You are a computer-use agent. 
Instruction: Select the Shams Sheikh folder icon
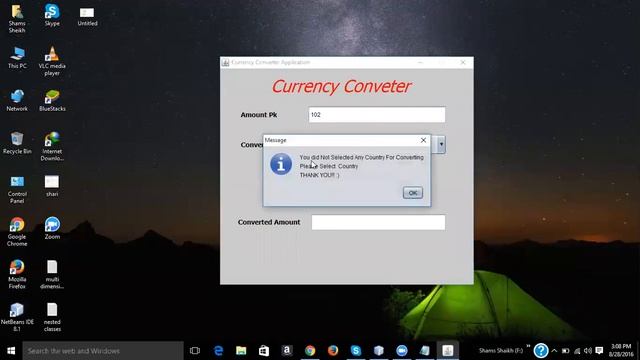(17, 18)
